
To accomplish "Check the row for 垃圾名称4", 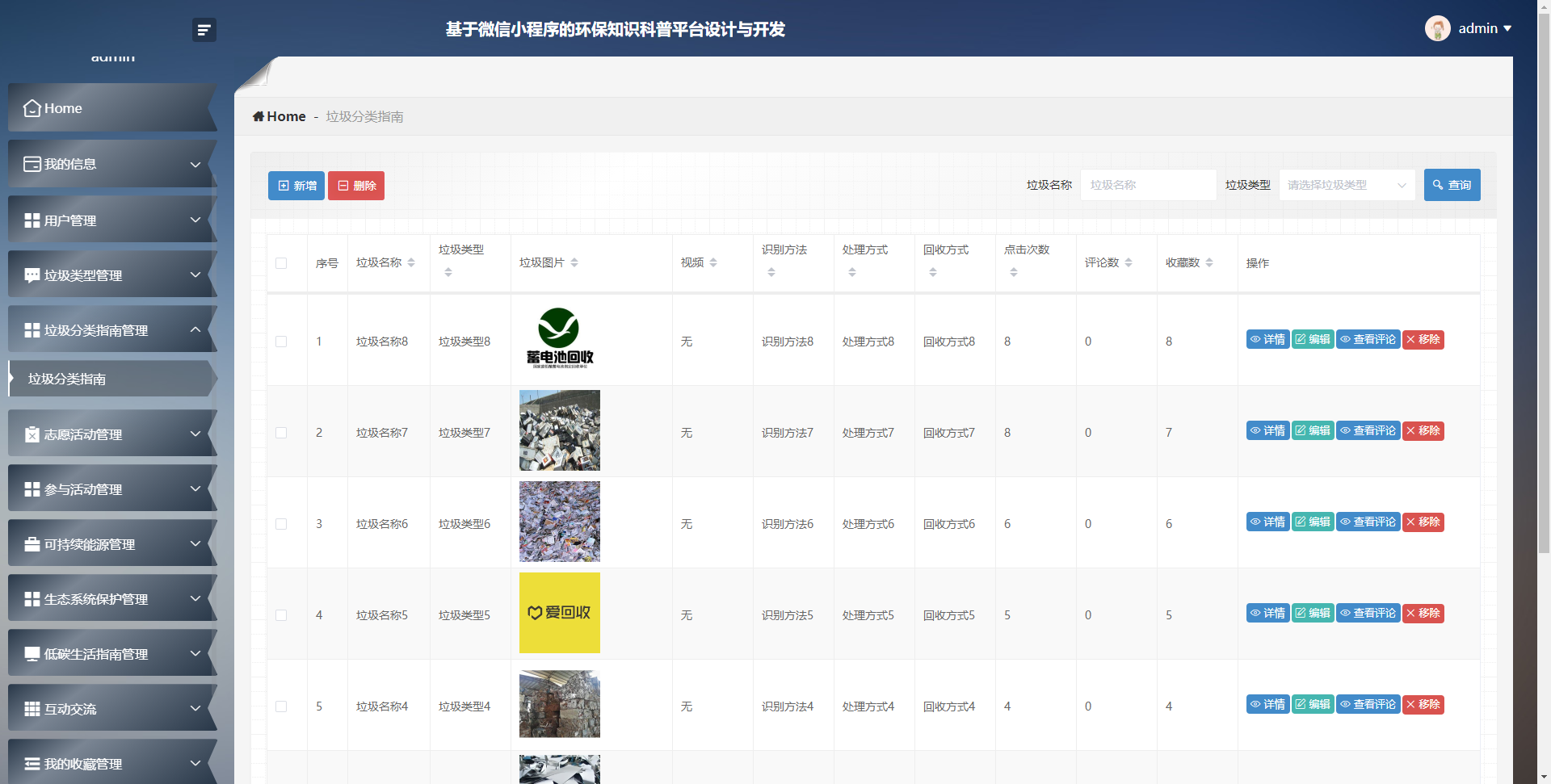I will 281,706.
